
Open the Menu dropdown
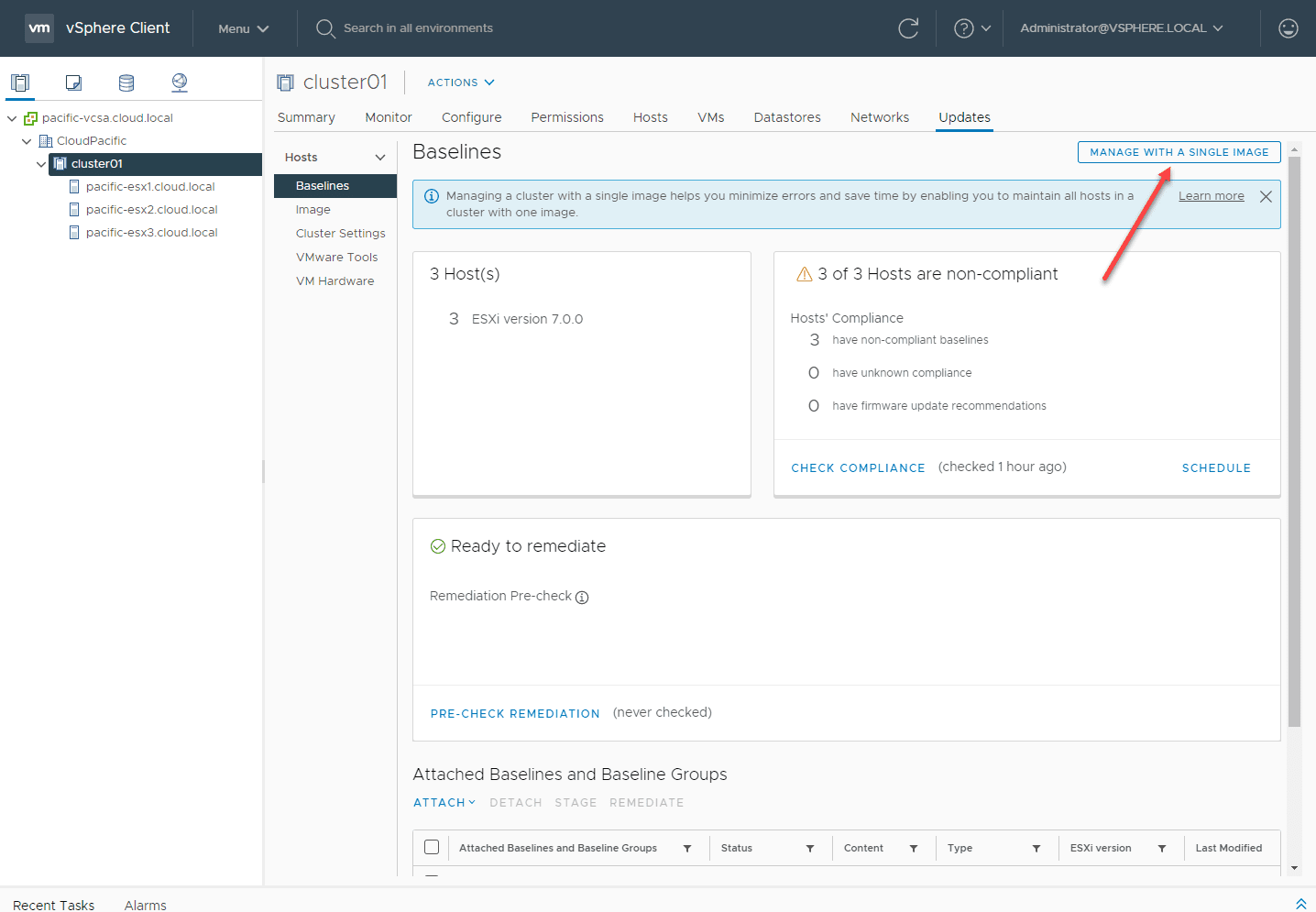point(244,28)
